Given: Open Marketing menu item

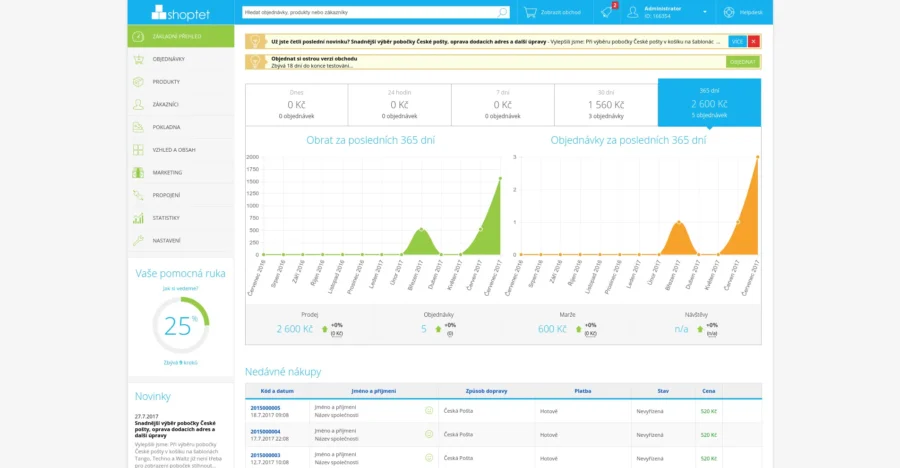Looking at the screenshot, I should tap(181, 172).
